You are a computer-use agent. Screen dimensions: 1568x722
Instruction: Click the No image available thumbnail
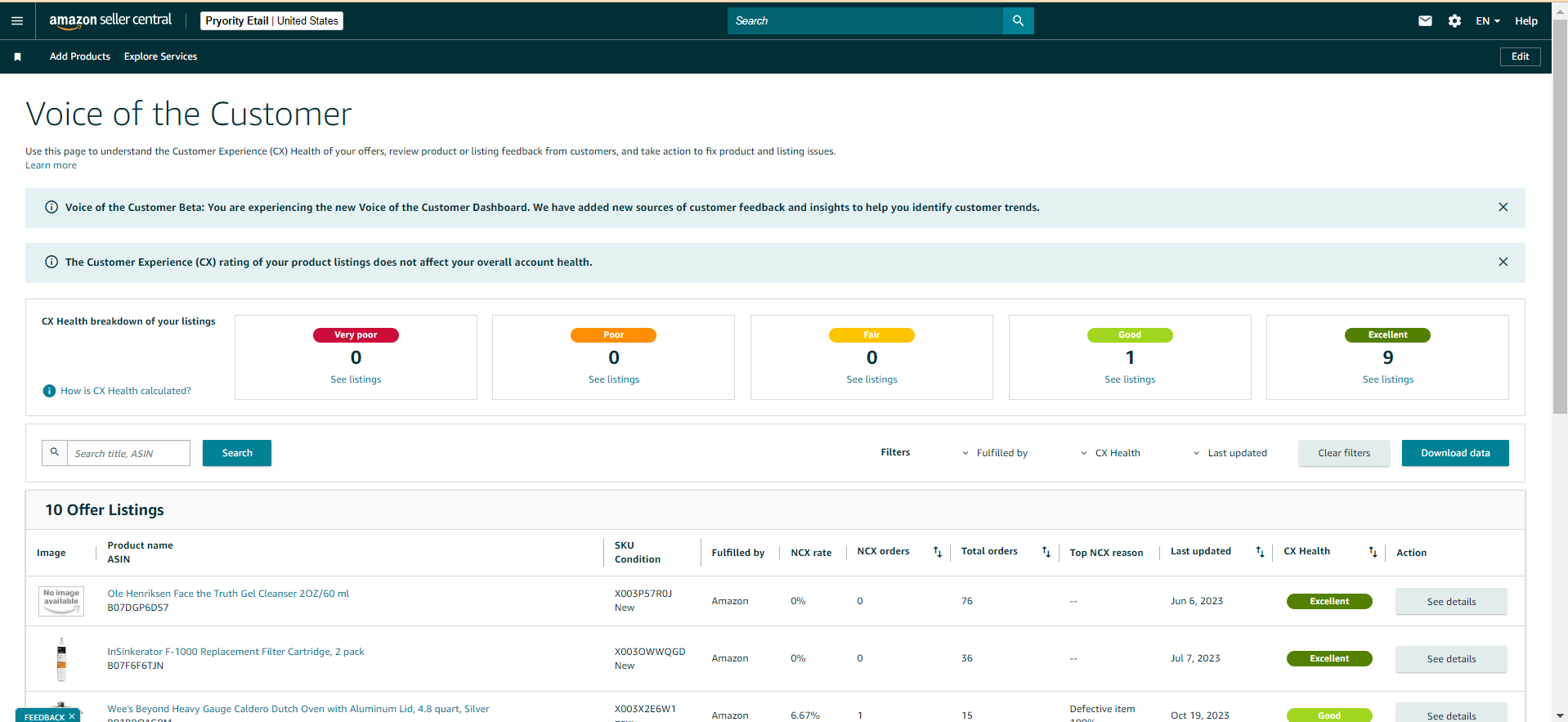(x=61, y=601)
